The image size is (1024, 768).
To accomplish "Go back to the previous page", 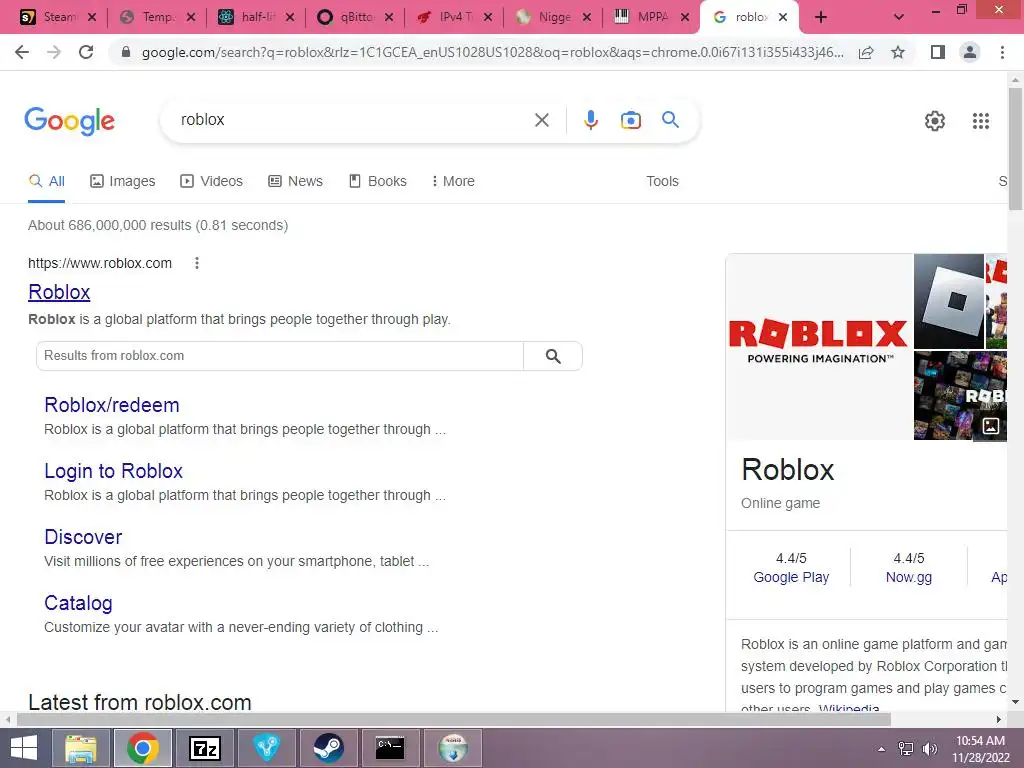I will point(22,52).
